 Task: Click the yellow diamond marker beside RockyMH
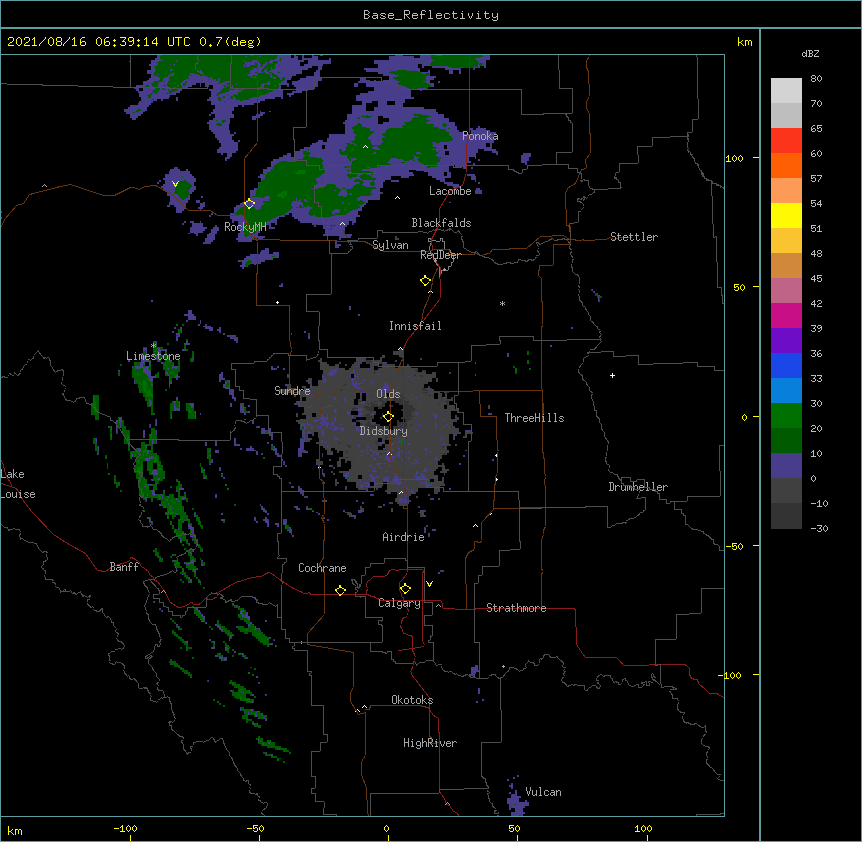pyautogui.click(x=250, y=203)
